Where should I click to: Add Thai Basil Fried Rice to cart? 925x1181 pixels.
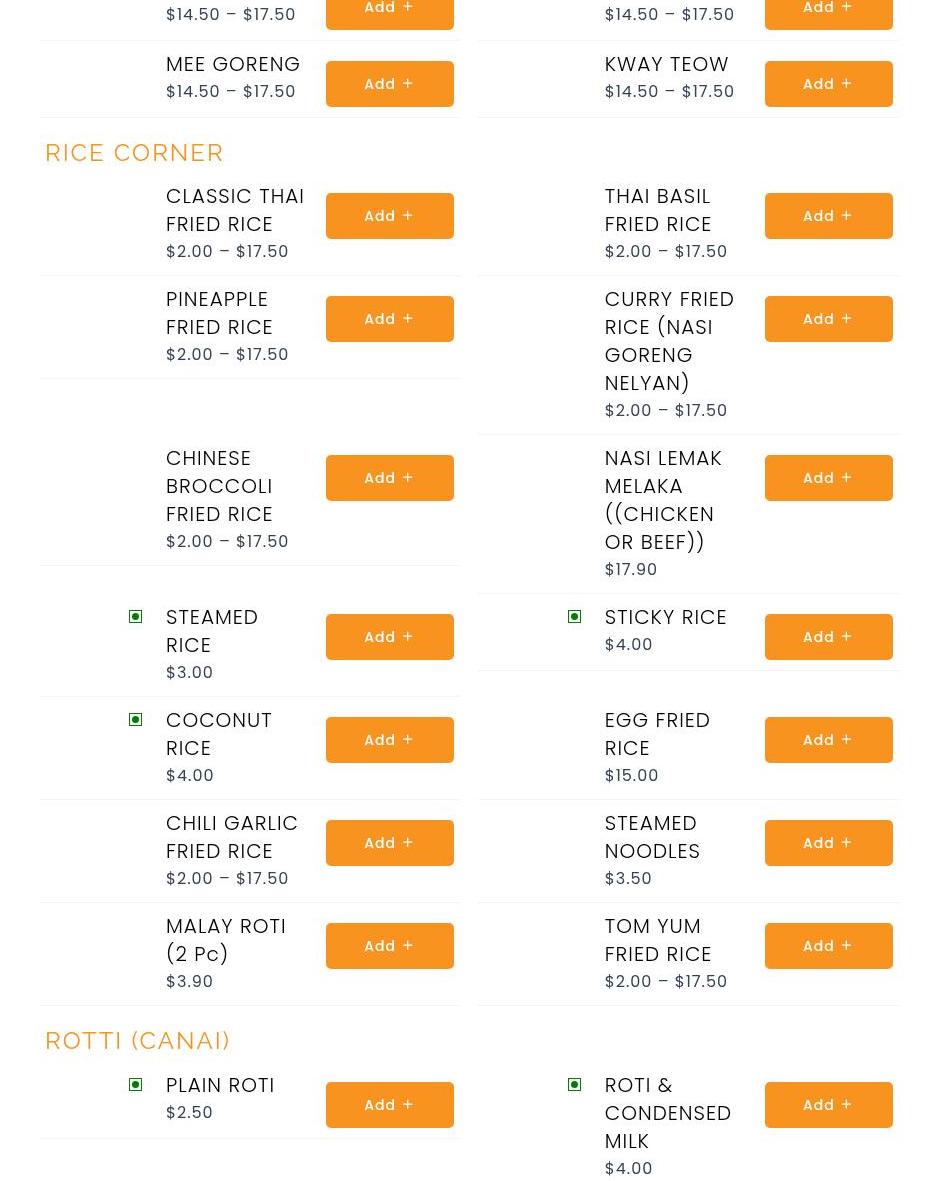pos(828,216)
